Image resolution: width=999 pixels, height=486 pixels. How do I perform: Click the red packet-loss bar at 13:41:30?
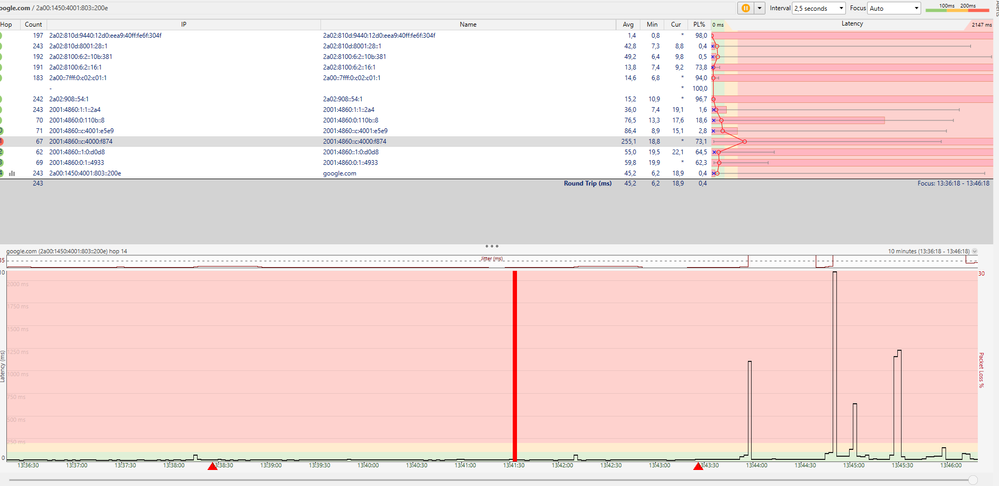[x=515, y=366]
